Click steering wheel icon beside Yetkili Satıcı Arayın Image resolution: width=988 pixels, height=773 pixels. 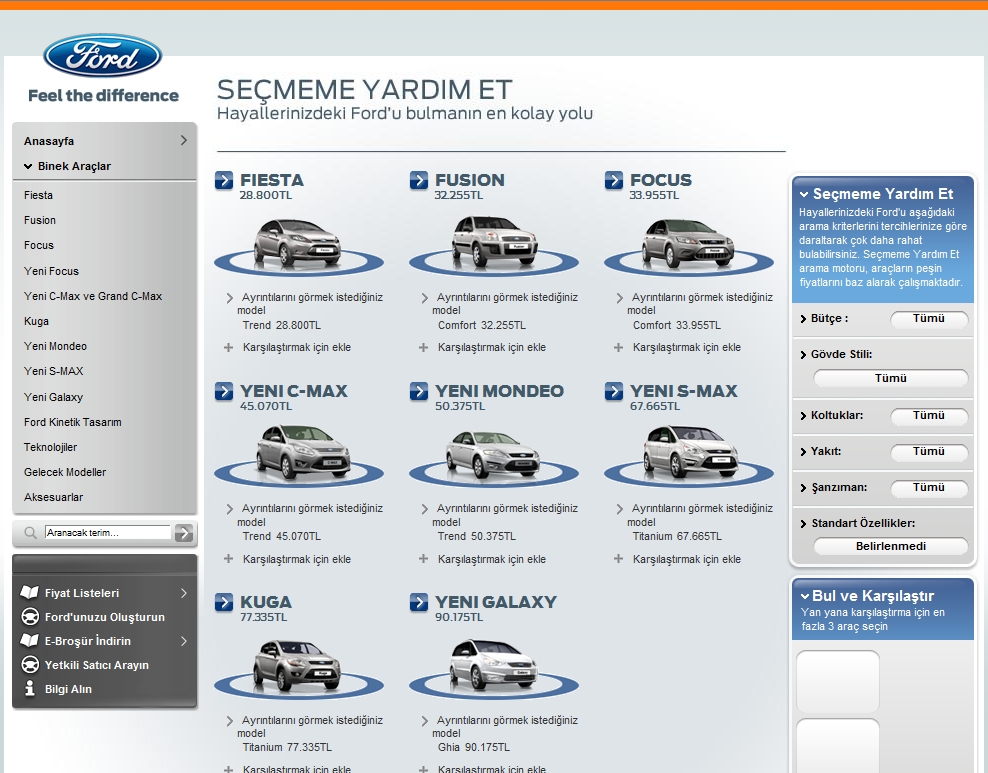pyautogui.click(x=30, y=665)
